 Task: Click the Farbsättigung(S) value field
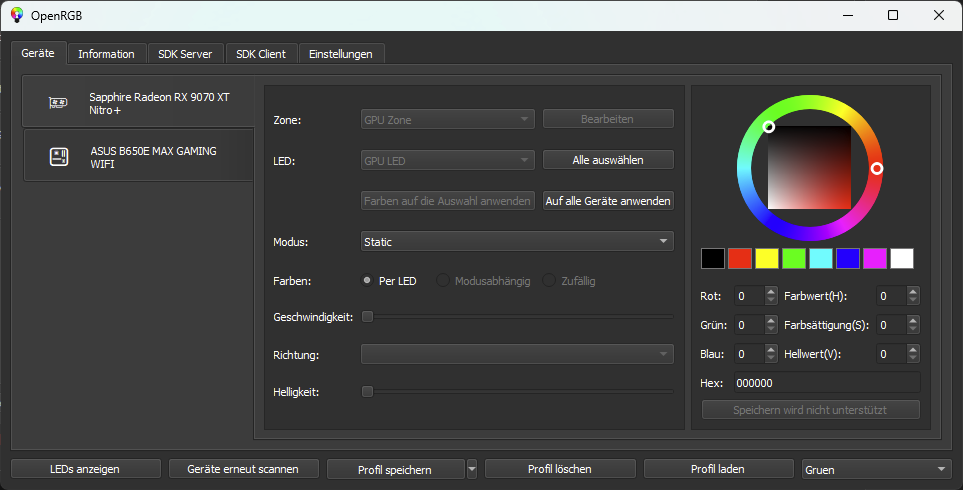tap(892, 325)
